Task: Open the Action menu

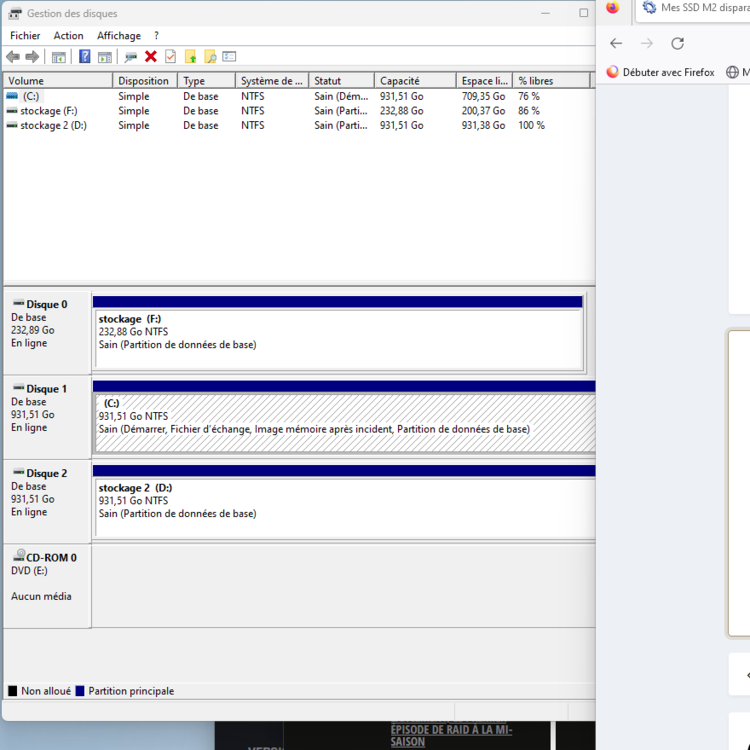Action: pyautogui.click(x=68, y=36)
